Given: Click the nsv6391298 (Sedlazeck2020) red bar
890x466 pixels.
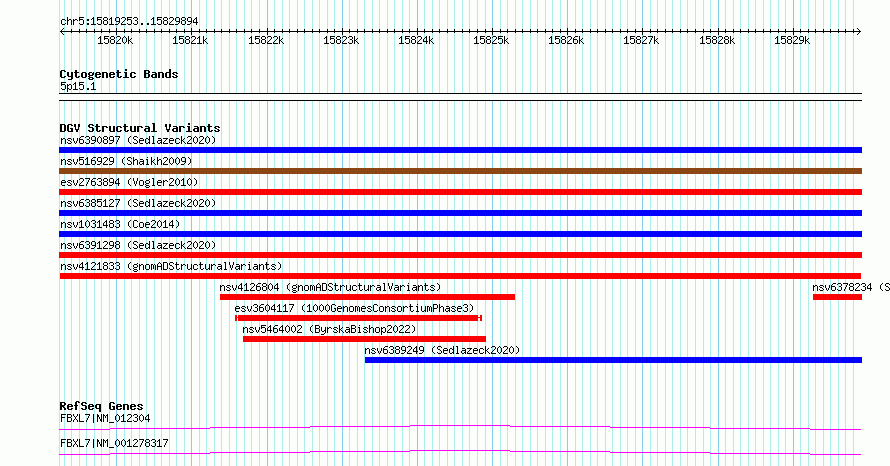Looking at the screenshot, I should [460, 255].
